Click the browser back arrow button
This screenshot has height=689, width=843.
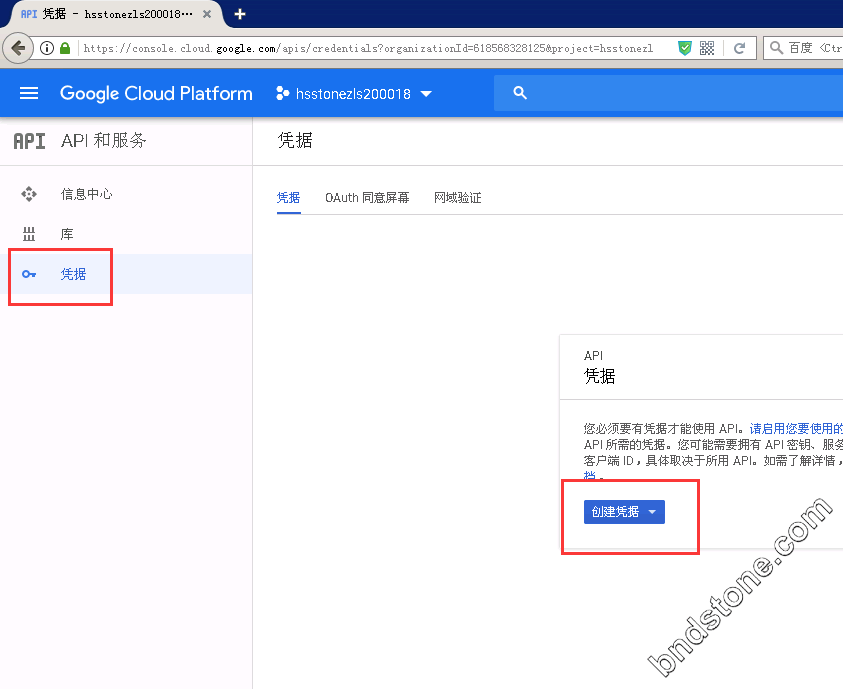(x=18, y=48)
